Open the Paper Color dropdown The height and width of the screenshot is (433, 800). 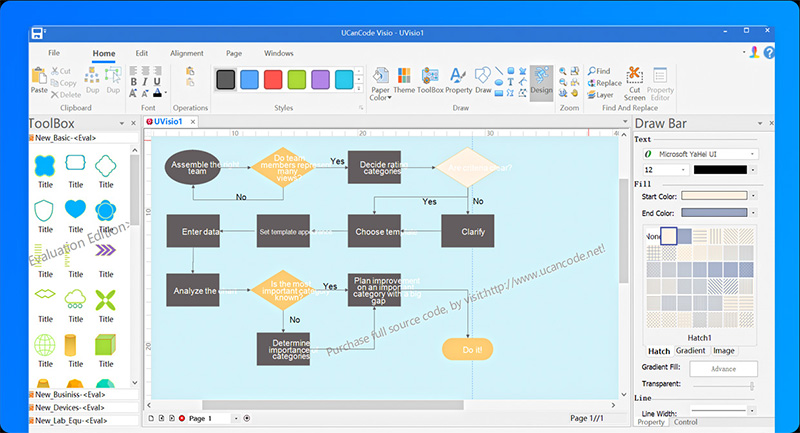380,84
